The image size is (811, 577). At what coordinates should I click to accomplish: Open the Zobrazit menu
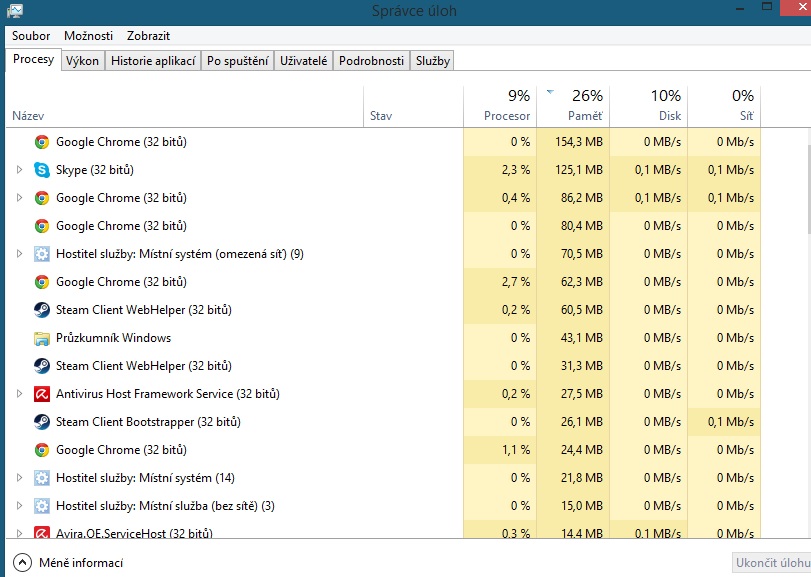click(148, 36)
